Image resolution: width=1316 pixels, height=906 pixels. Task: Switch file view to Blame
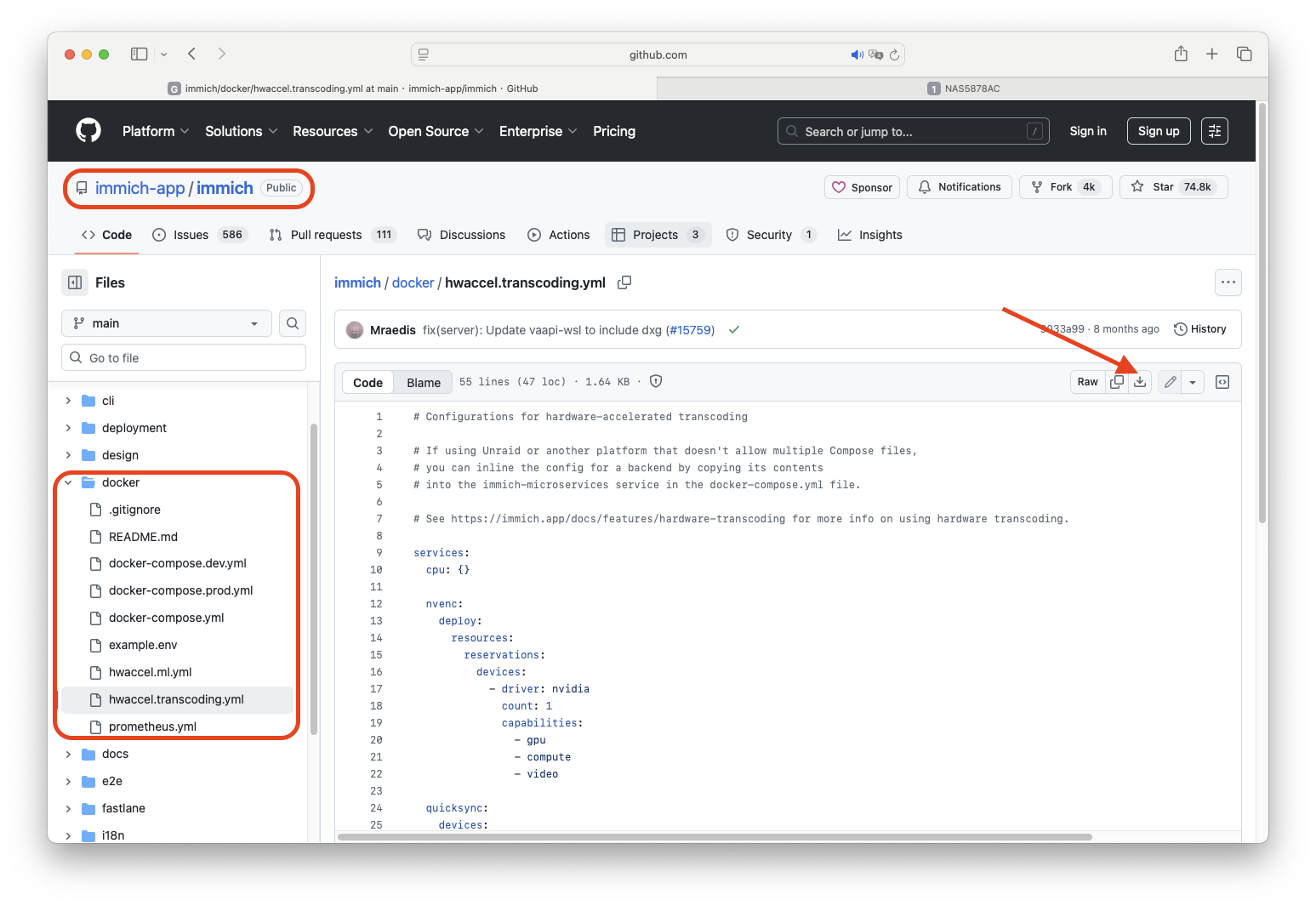point(423,383)
